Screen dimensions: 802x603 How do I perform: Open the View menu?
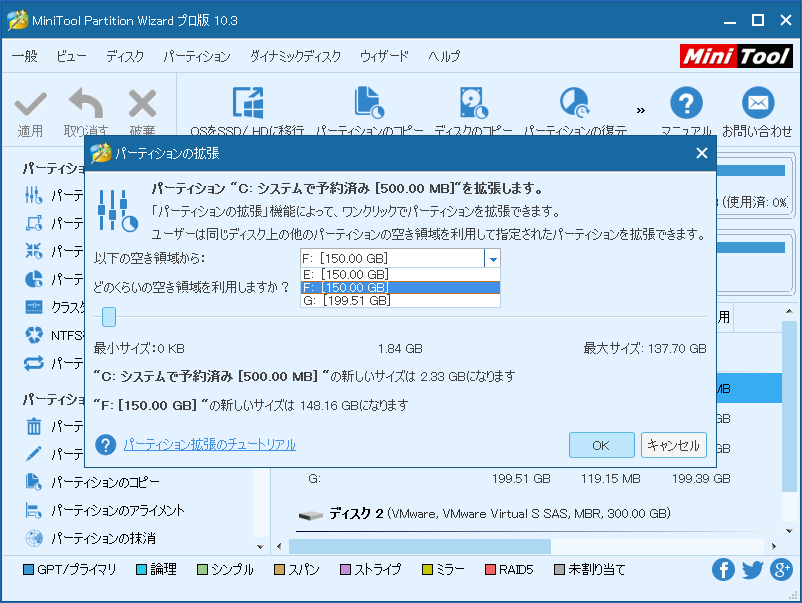click(71, 56)
